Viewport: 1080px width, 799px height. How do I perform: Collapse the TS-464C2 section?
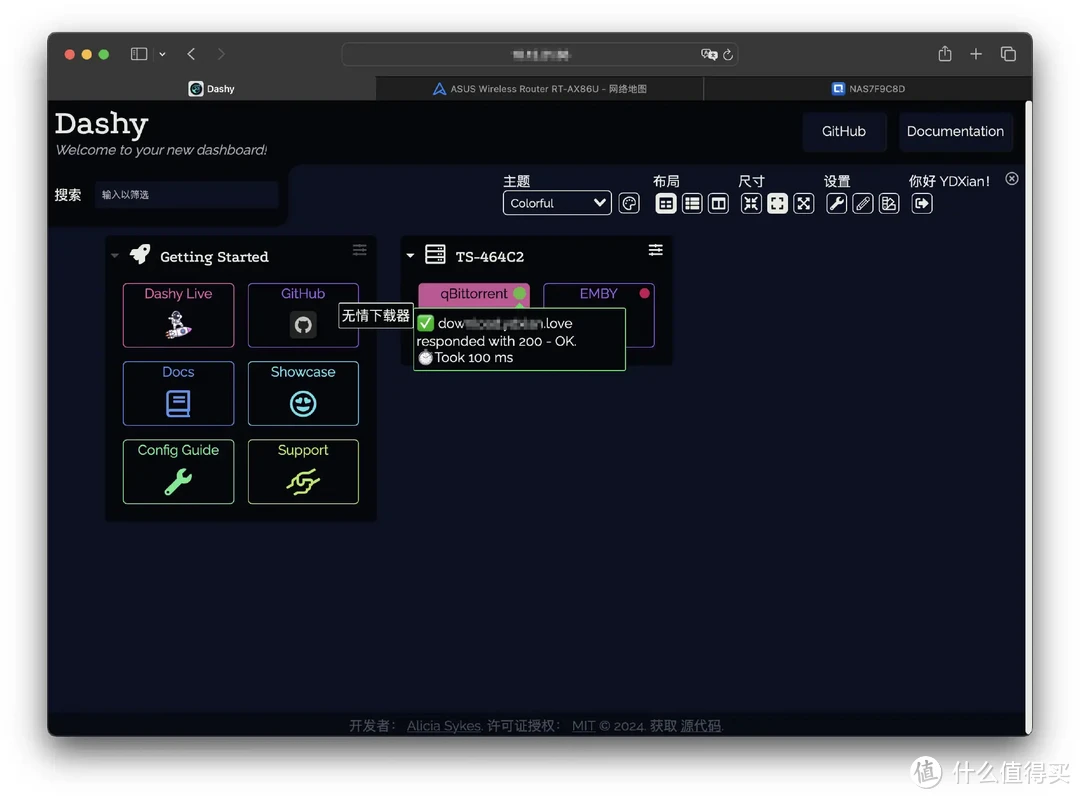point(411,256)
